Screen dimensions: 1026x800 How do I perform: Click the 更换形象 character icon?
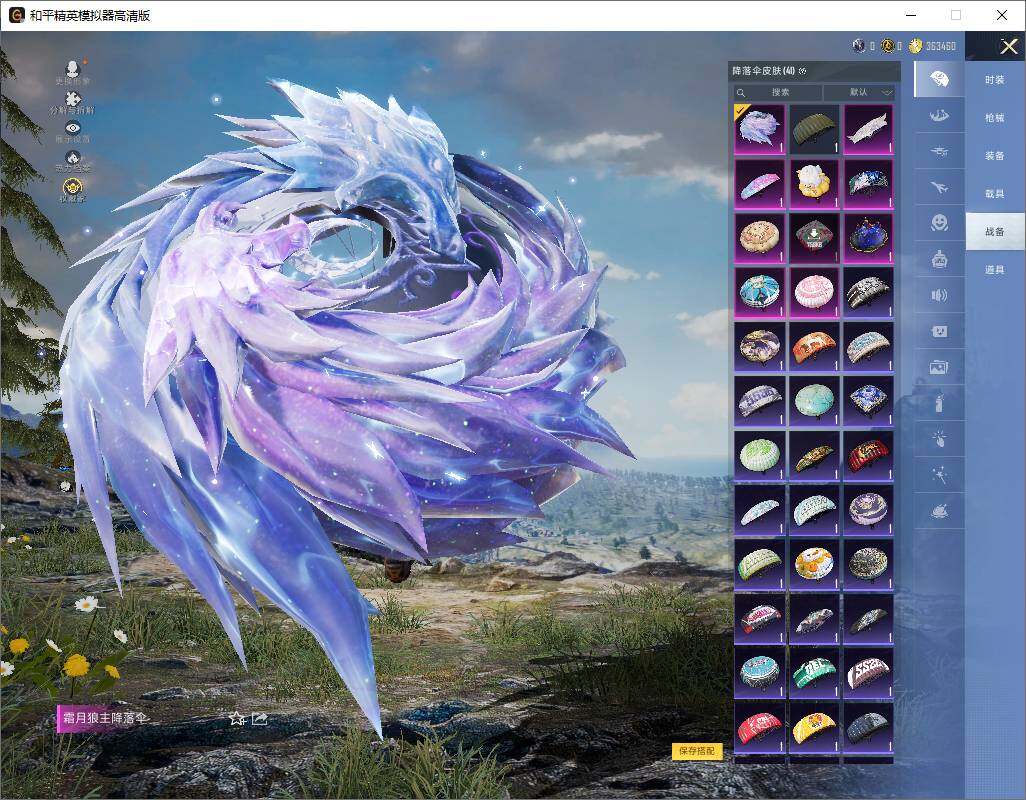(73, 68)
